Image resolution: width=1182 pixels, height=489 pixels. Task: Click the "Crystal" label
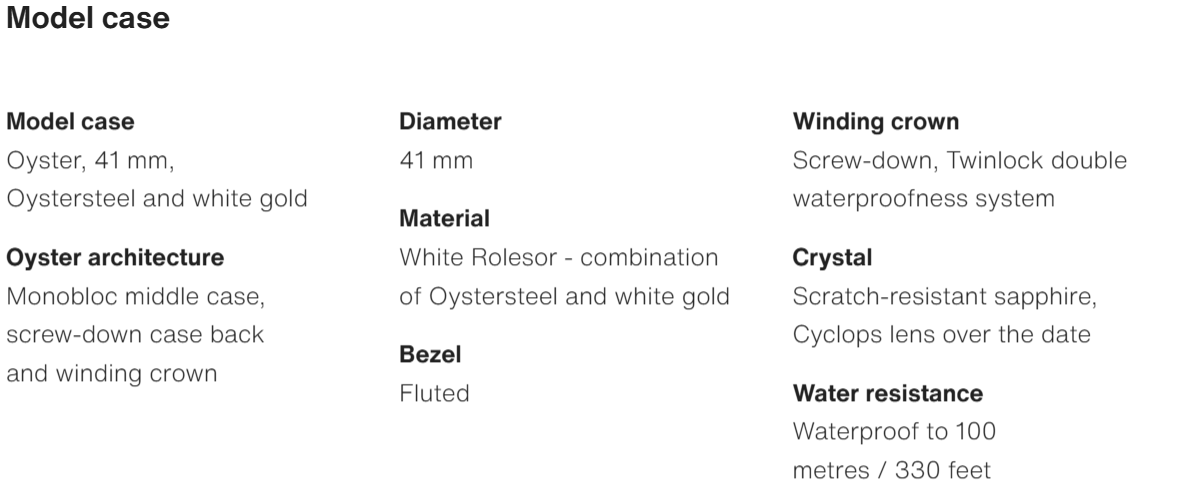pos(832,258)
